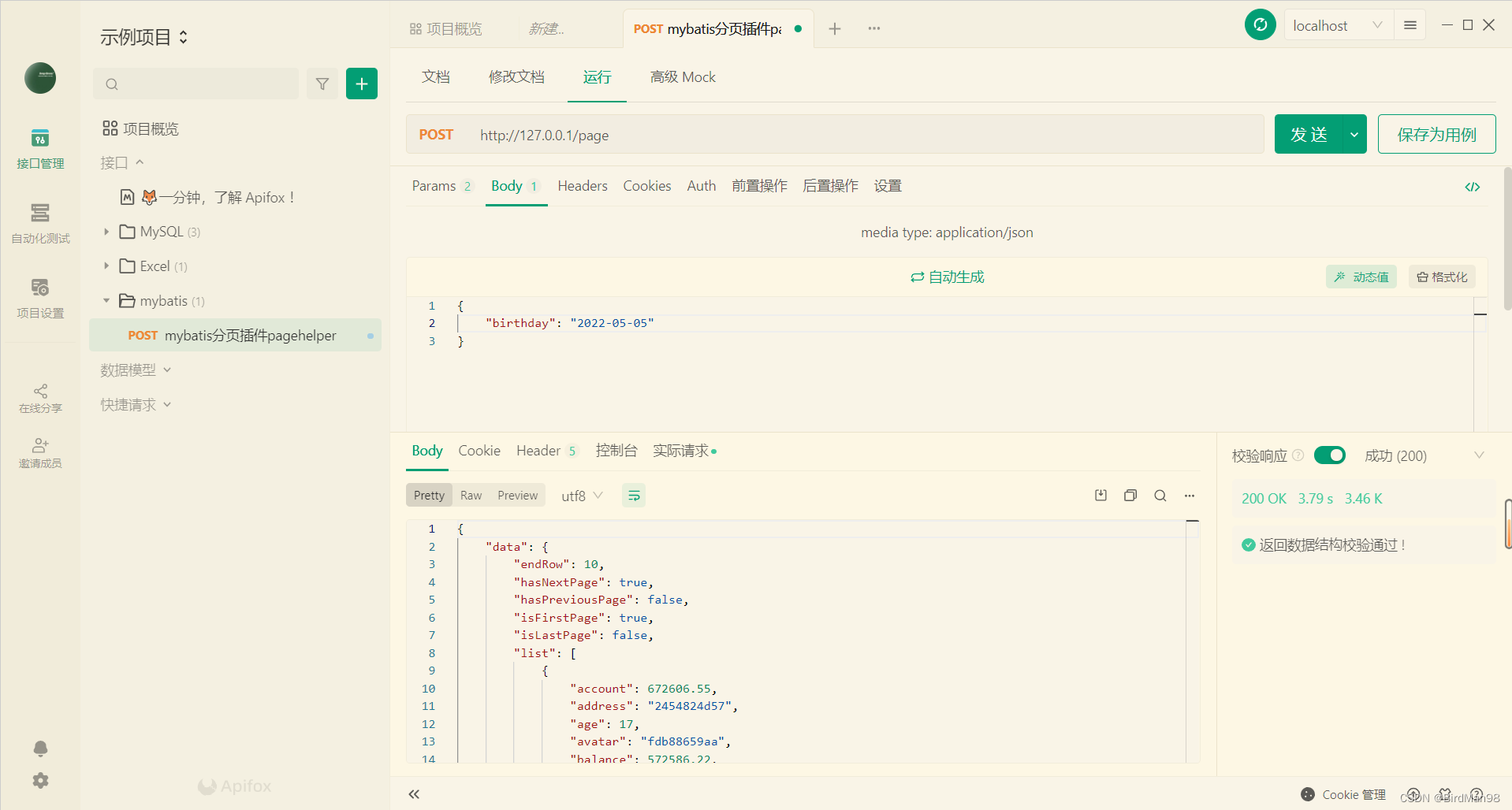This screenshot has height=810, width=1512.
Task: Open the 前置操作 request tab
Action: 759,186
